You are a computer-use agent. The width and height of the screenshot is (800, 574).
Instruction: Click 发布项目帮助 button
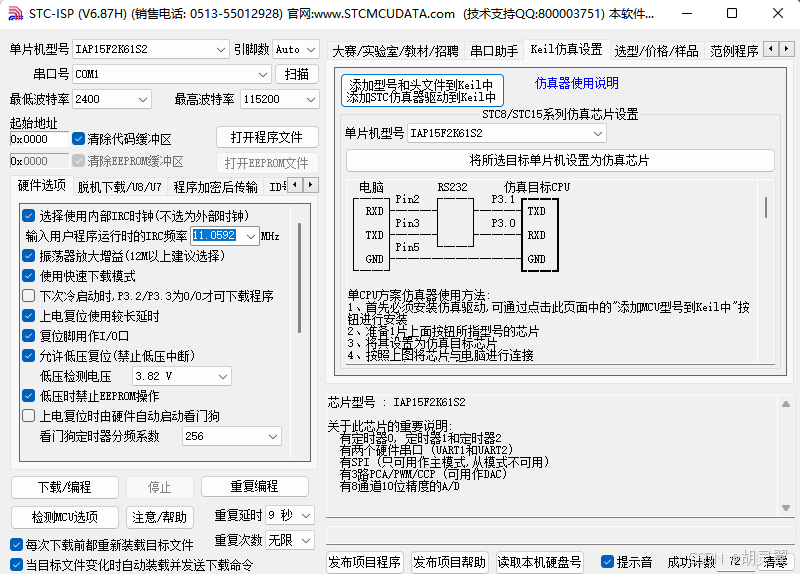449,562
